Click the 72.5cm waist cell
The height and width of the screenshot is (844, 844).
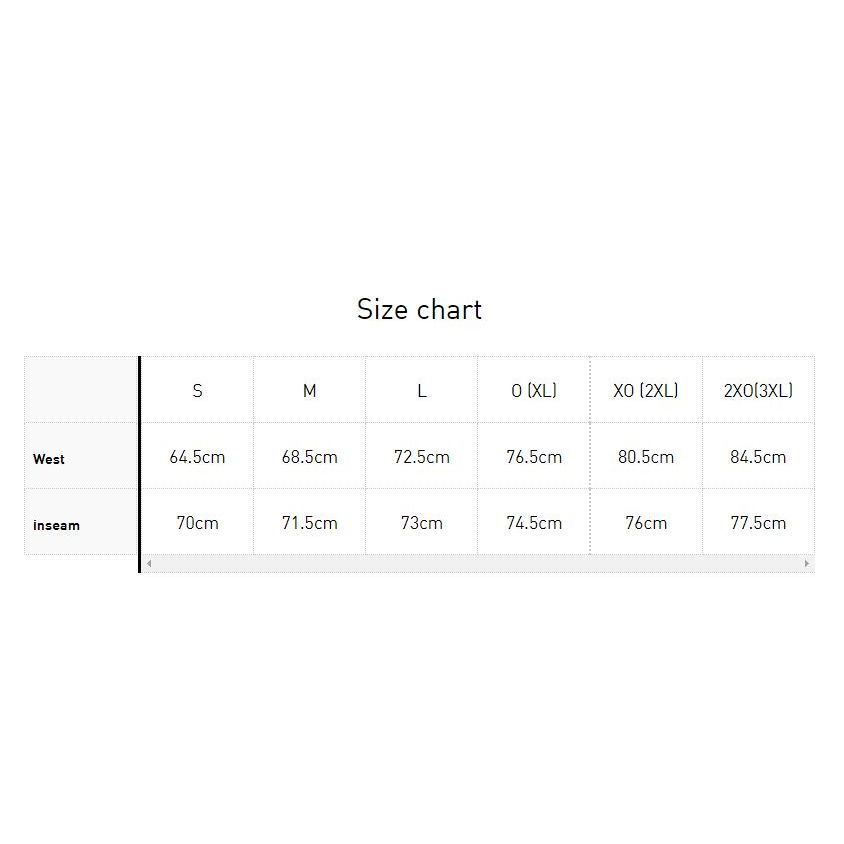coord(422,457)
